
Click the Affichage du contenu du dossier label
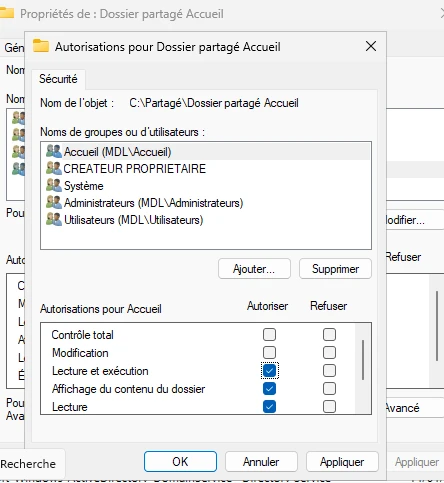click(128, 389)
